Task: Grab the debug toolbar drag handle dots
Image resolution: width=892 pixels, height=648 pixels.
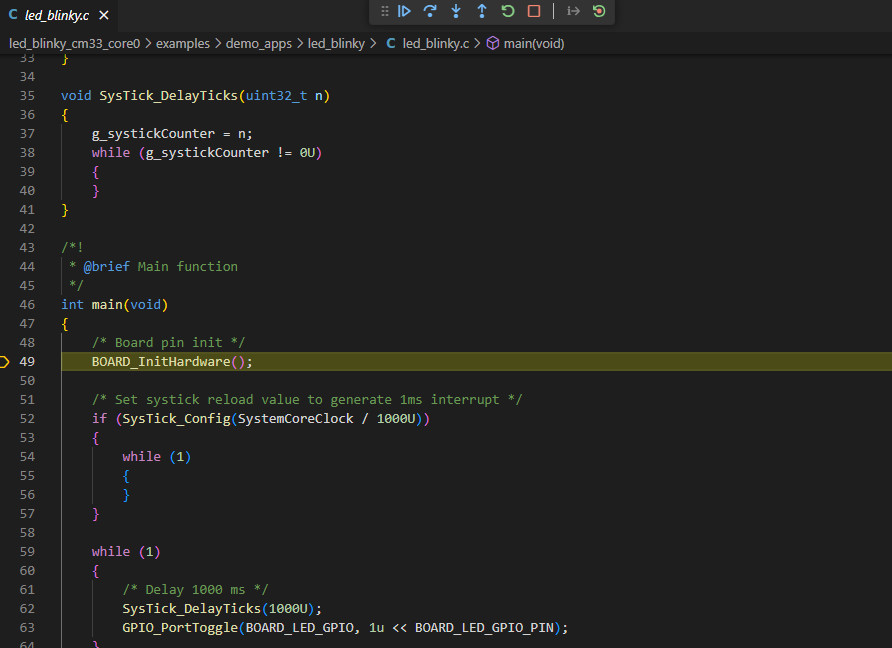Action: tap(385, 11)
